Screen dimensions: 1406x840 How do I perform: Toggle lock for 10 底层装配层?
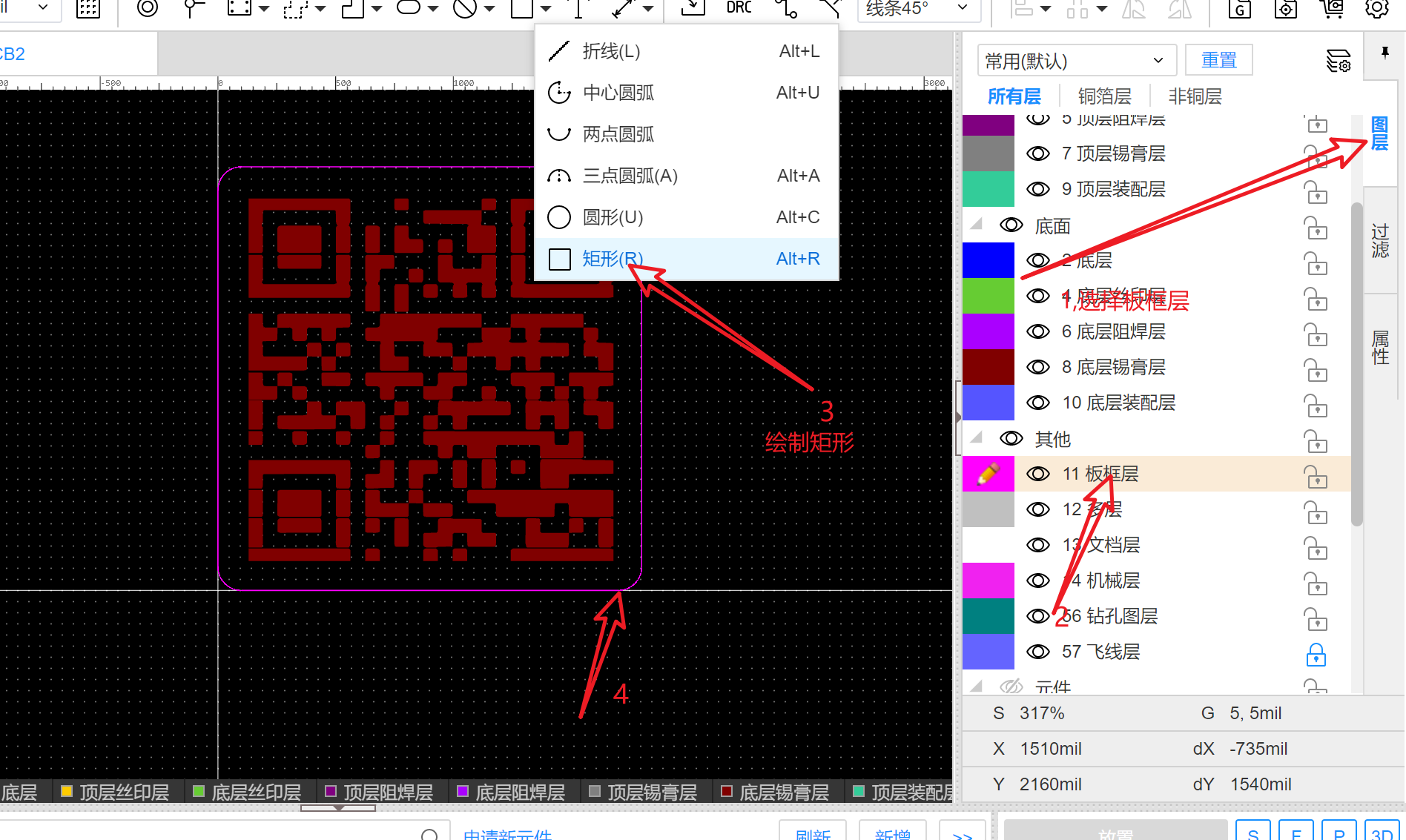[1316, 405]
